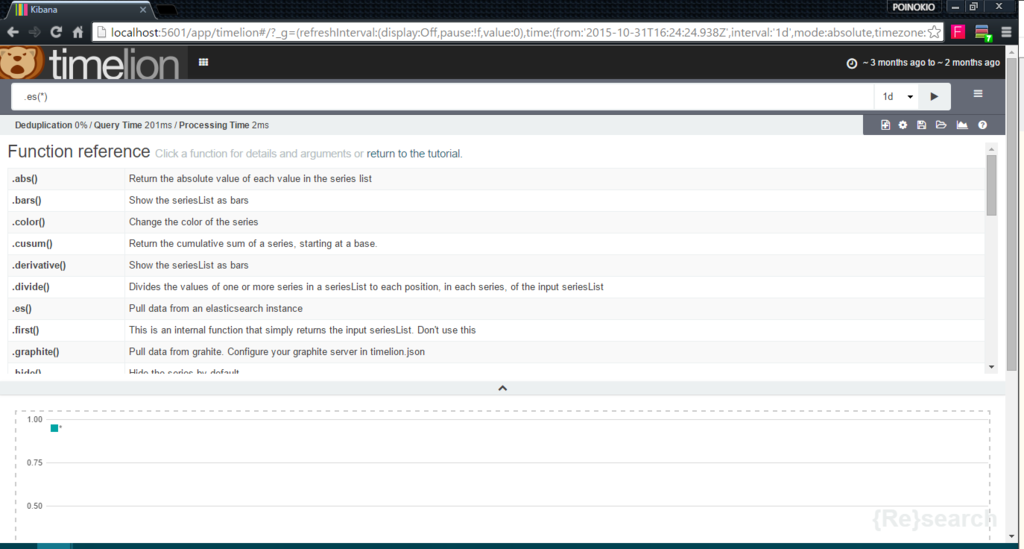Collapse the function reference with the up chevron
The width and height of the screenshot is (1024, 549).
coord(502,388)
